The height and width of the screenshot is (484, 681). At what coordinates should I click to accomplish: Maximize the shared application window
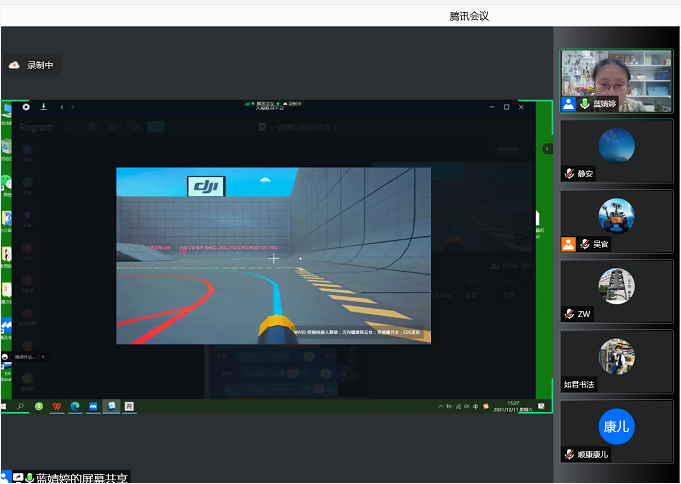506,107
